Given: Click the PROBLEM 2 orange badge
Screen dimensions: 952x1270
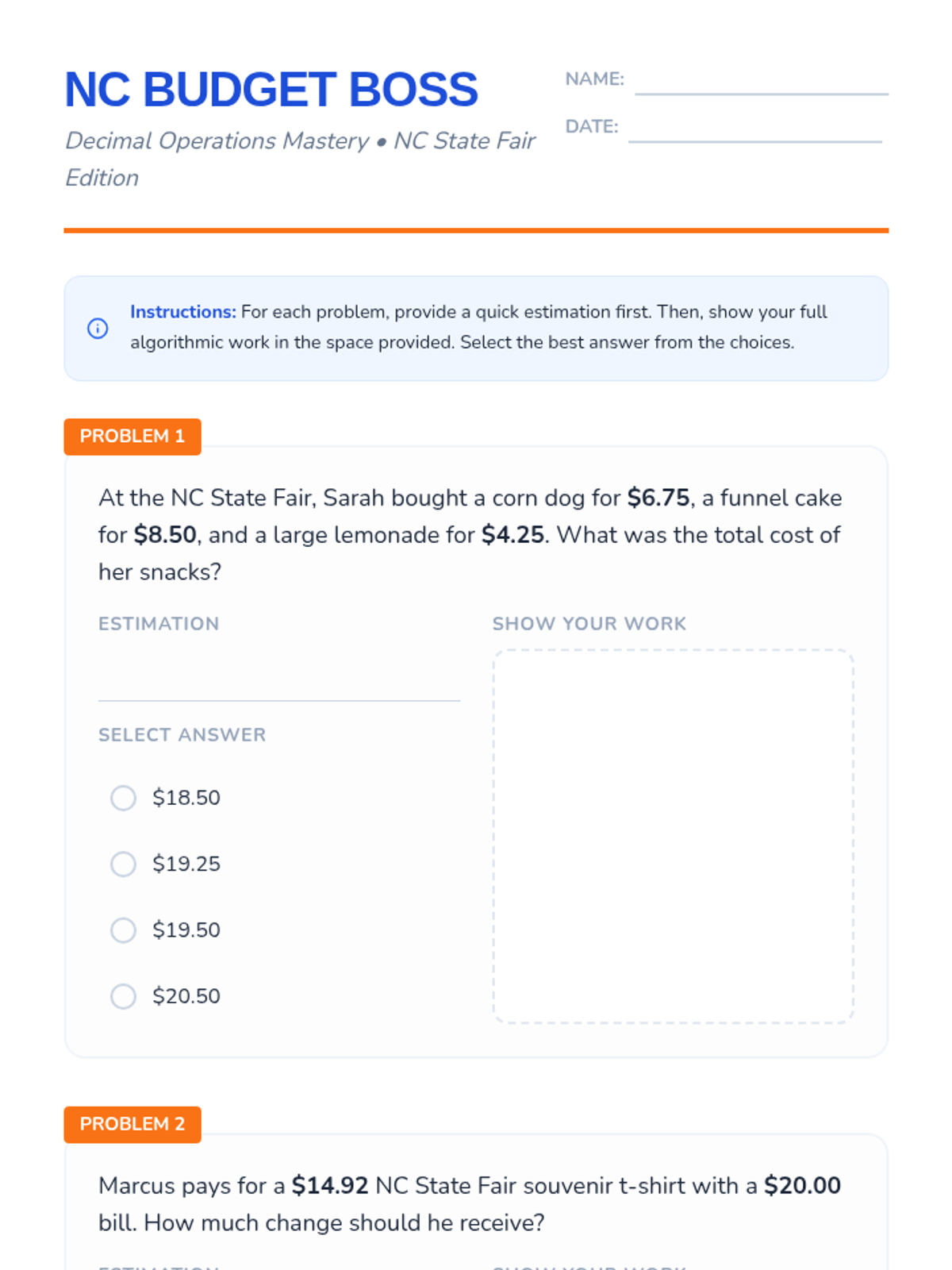Looking at the screenshot, I should pos(132,1124).
